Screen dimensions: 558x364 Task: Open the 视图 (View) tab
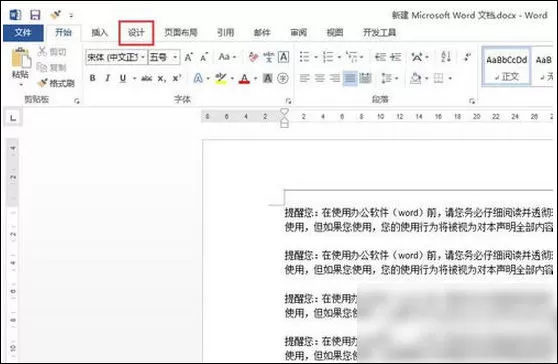[x=335, y=33]
